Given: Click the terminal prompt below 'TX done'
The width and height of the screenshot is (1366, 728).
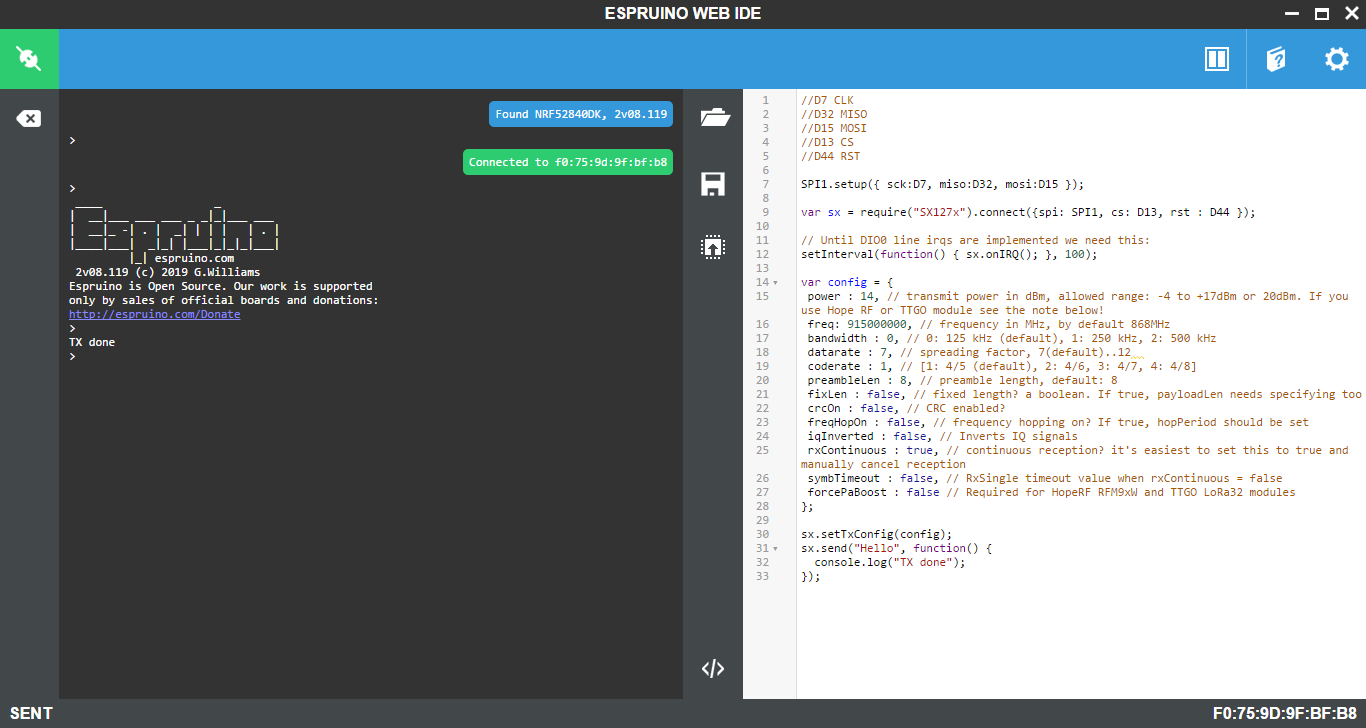Looking at the screenshot, I should pos(72,356).
